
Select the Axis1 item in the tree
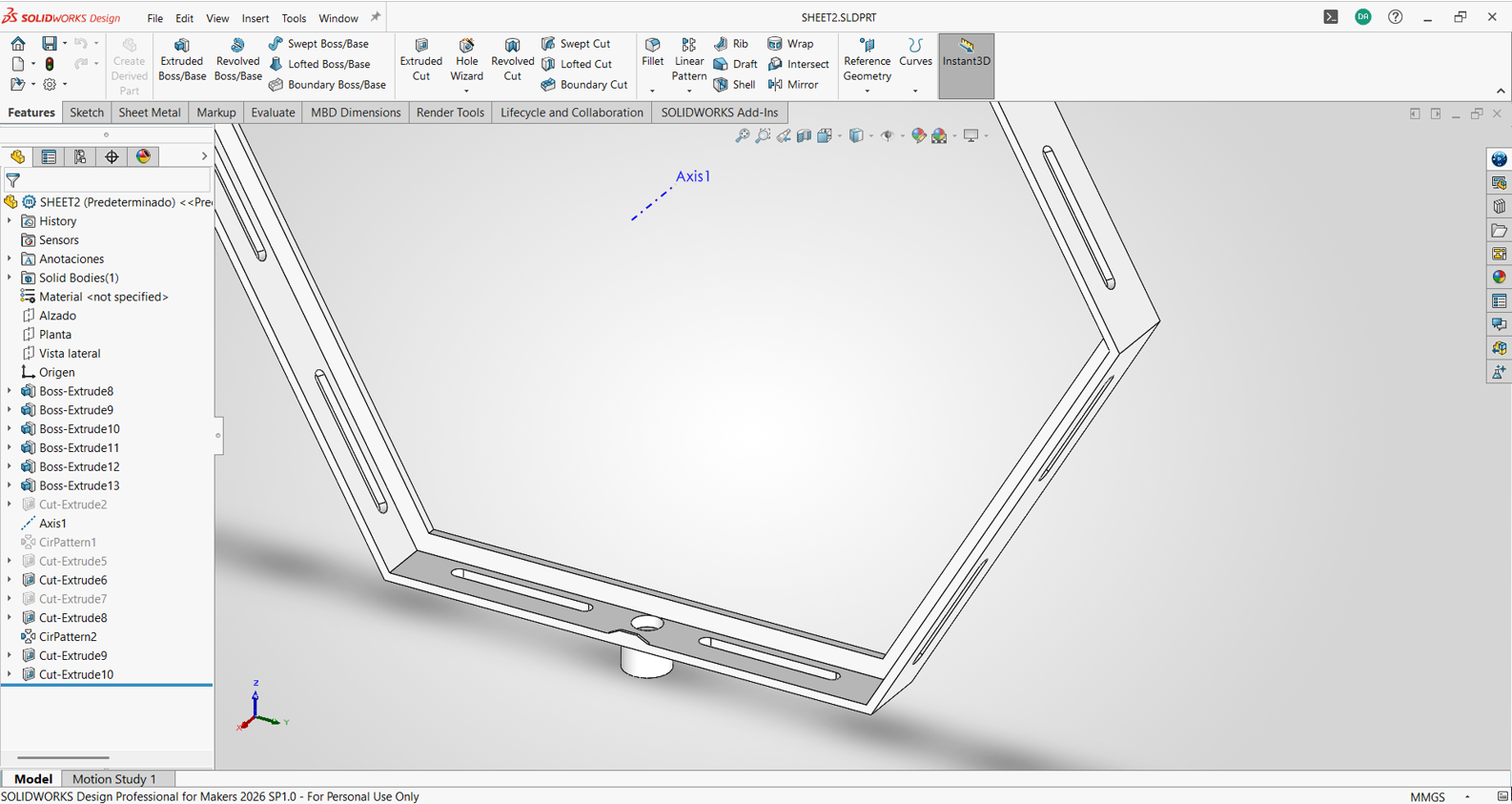[x=52, y=524]
